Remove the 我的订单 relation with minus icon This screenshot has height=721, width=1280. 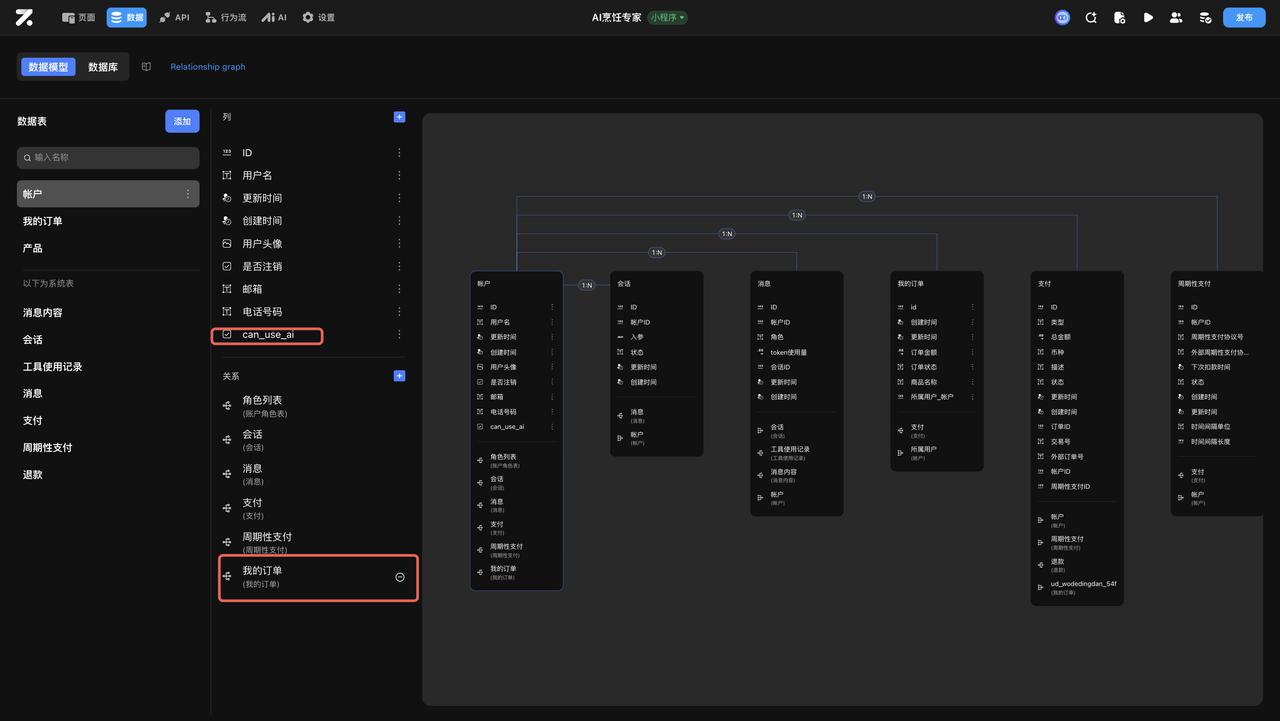400,577
